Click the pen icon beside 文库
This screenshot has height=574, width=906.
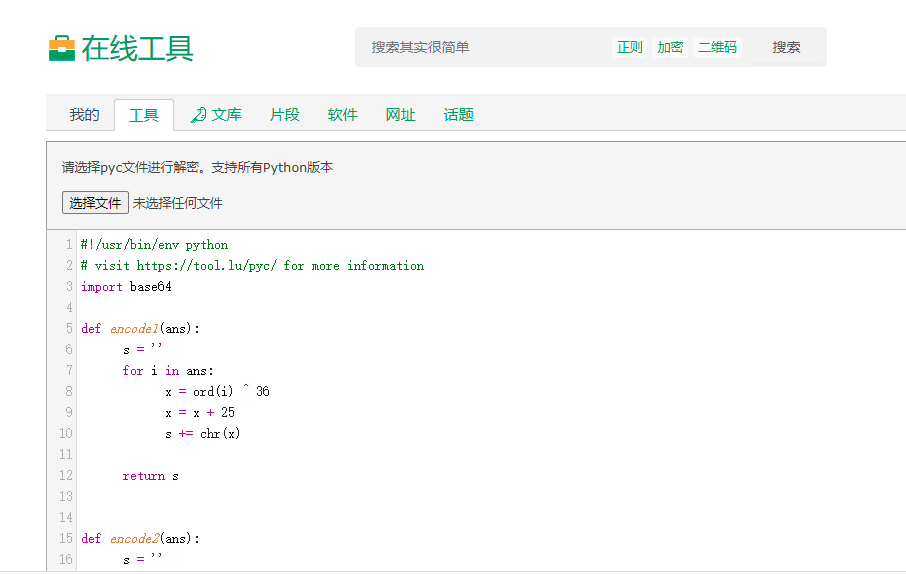[198, 115]
